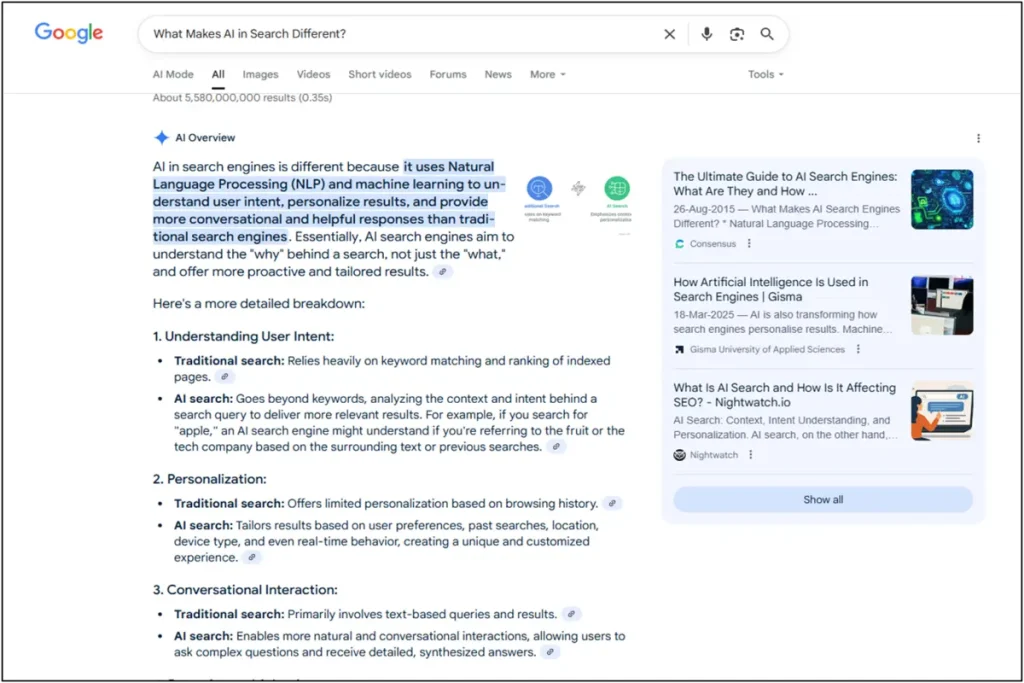Open the Tools menu

[764, 74]
